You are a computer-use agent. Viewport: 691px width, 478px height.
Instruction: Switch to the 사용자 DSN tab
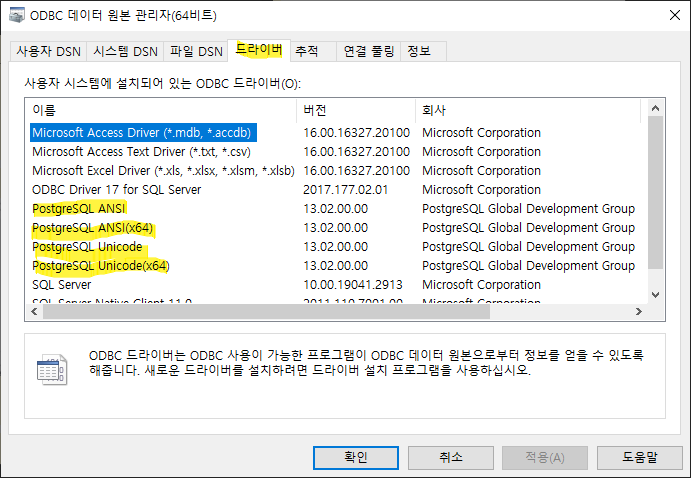coord(48,52)
